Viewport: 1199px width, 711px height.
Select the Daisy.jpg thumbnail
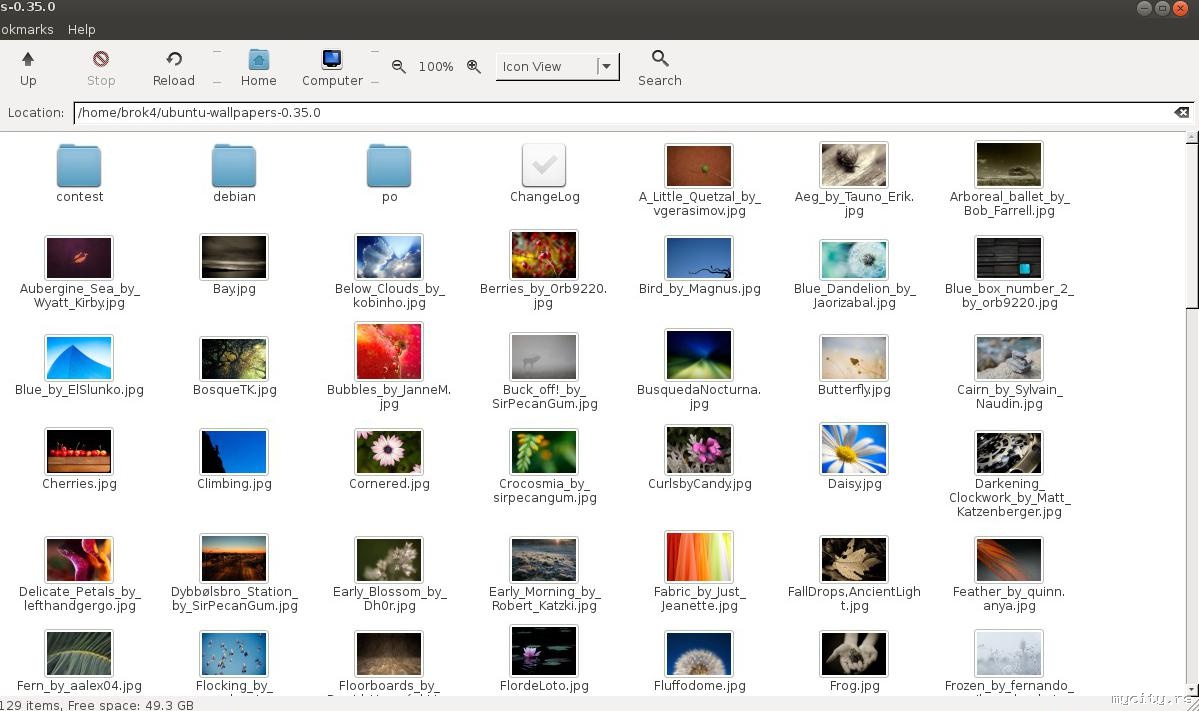[x=854, y=450]
